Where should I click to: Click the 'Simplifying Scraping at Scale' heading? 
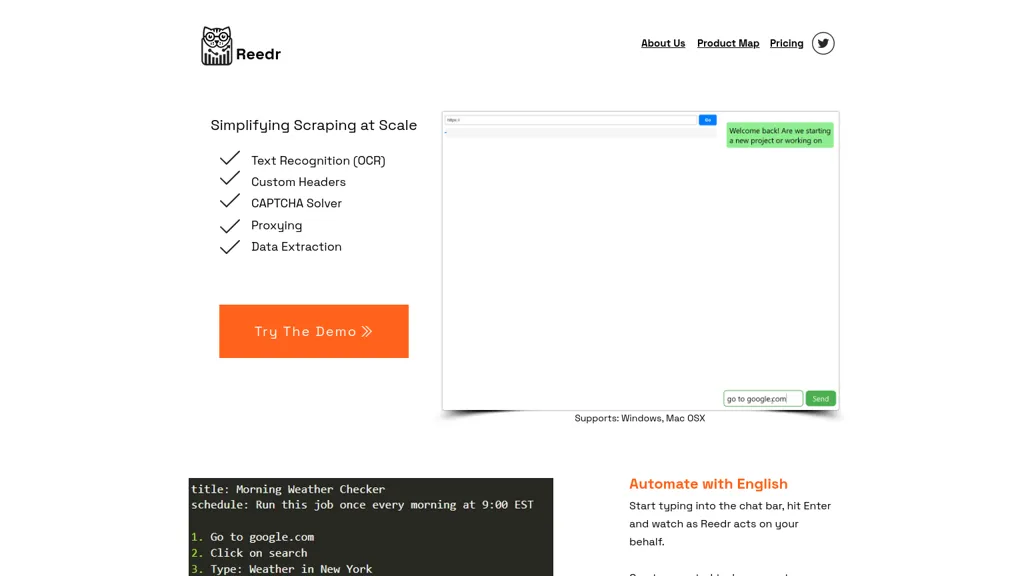coord(313,125)
